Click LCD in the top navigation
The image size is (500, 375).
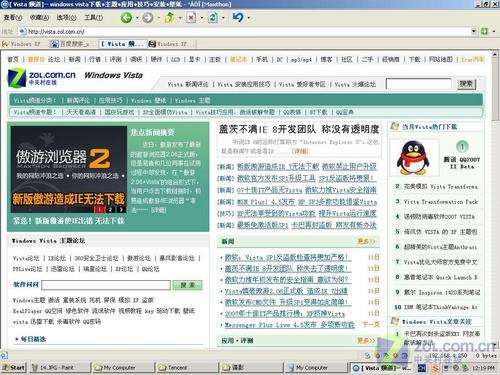coord(175,59)
